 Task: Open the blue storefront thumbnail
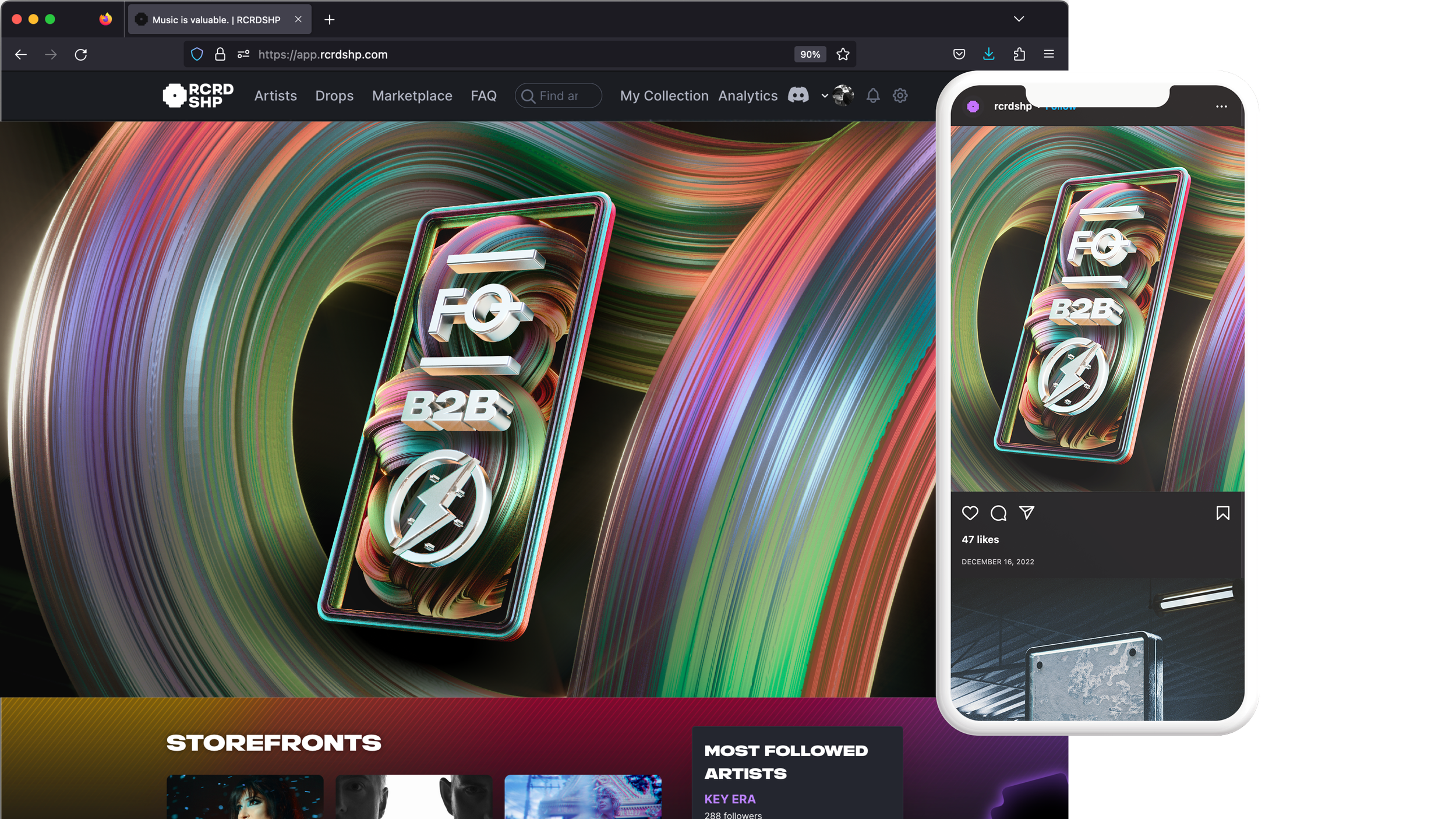583,797
